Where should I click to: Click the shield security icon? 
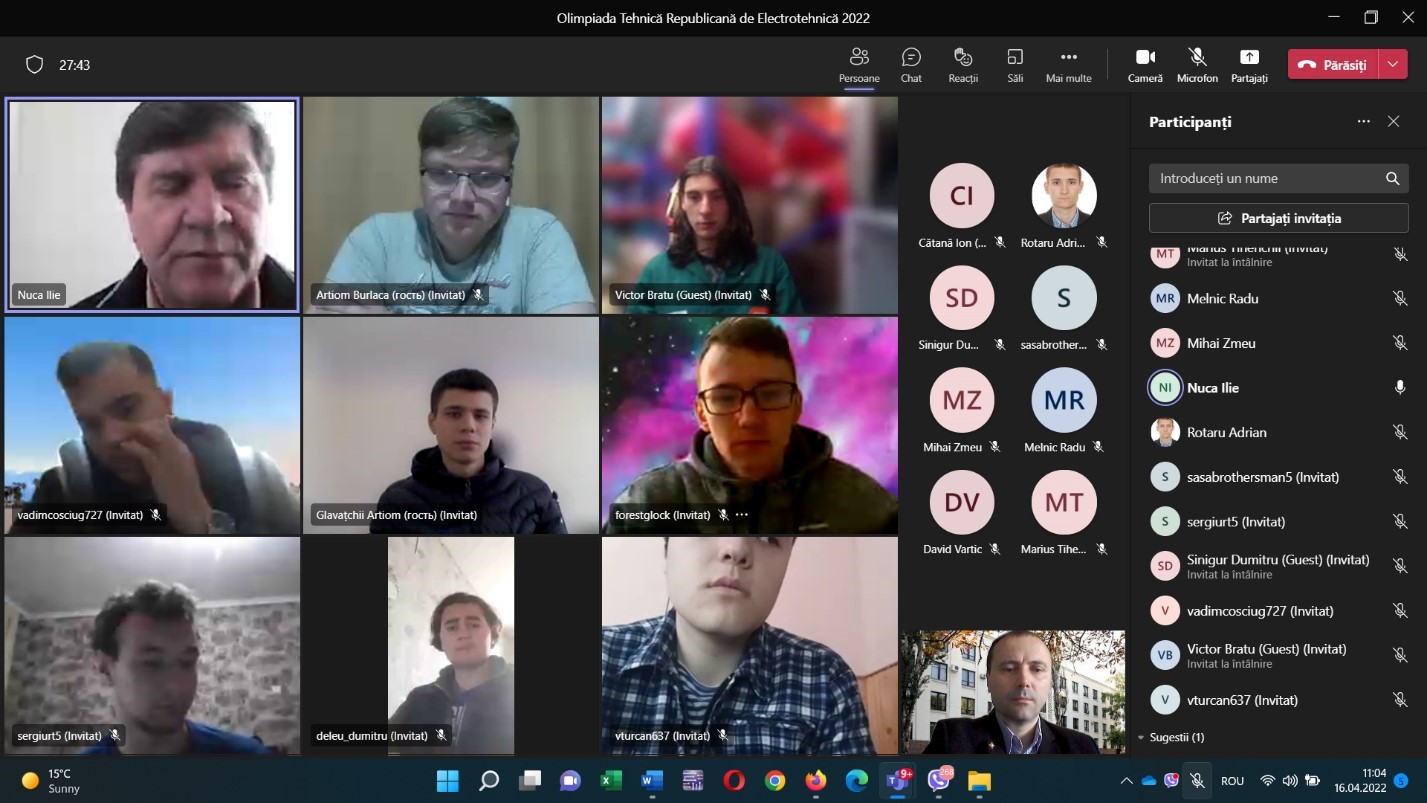(35, 65)
